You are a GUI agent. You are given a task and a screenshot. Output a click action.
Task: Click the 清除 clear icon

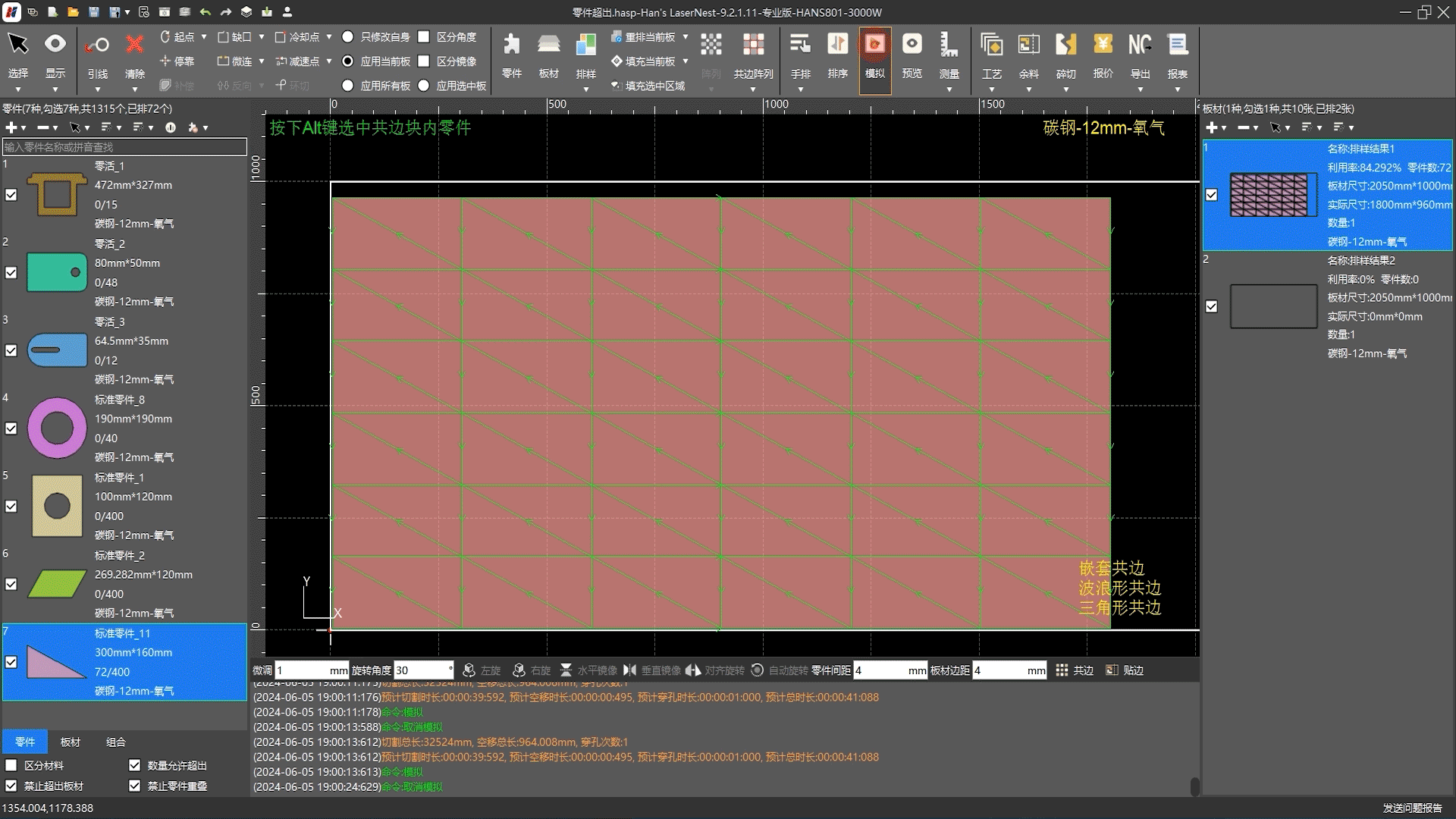point(134,45)
